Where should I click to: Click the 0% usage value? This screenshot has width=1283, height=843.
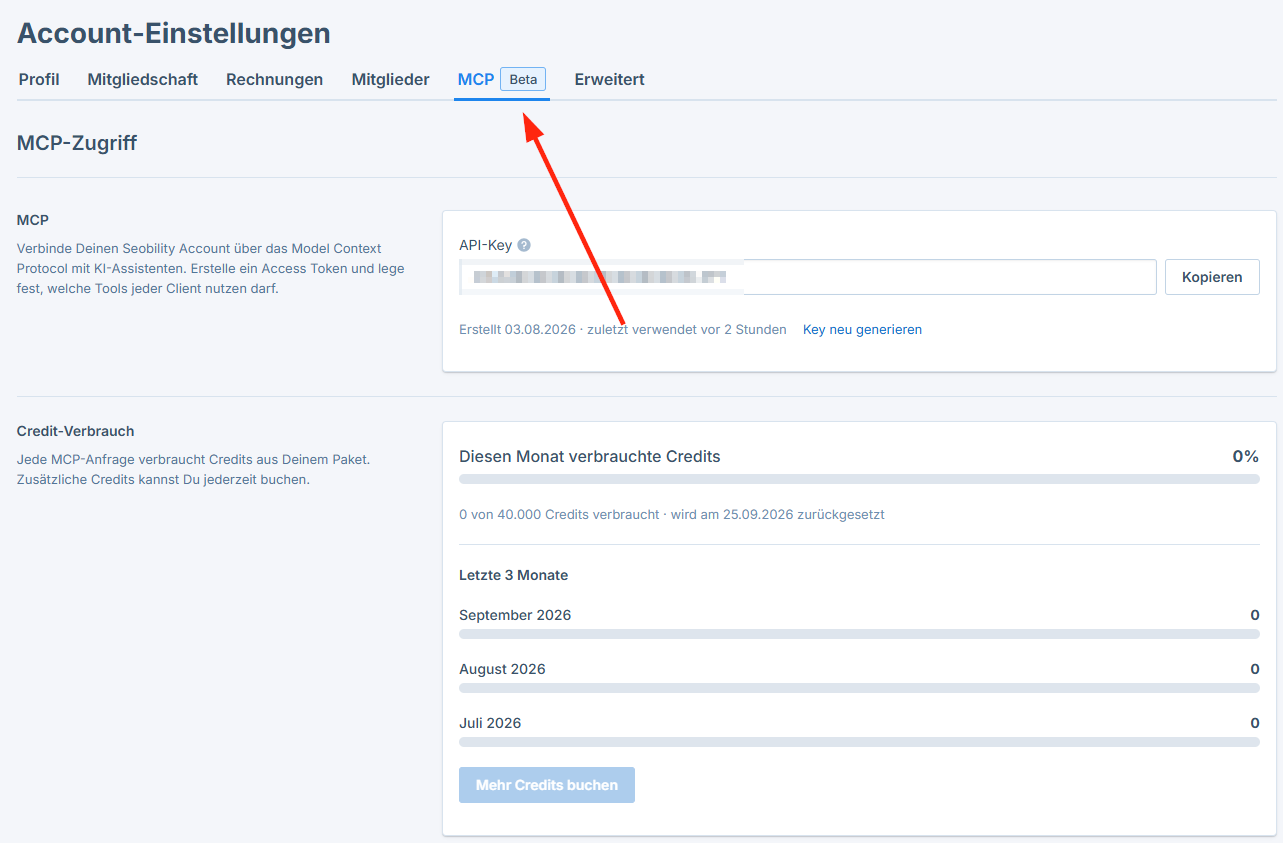pos(1246,456)
